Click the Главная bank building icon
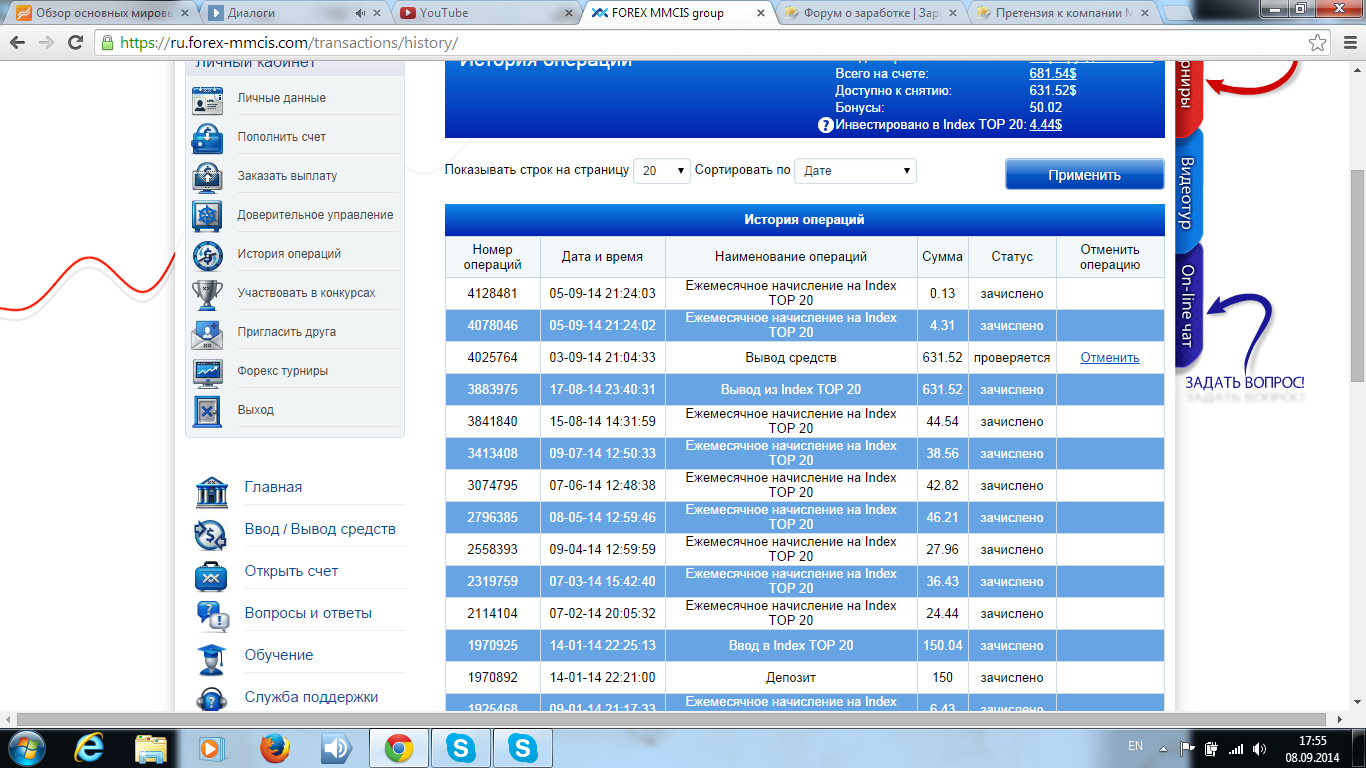This screenshot has width=1366, height=768. pyautogui.click(x=212, y=488)
